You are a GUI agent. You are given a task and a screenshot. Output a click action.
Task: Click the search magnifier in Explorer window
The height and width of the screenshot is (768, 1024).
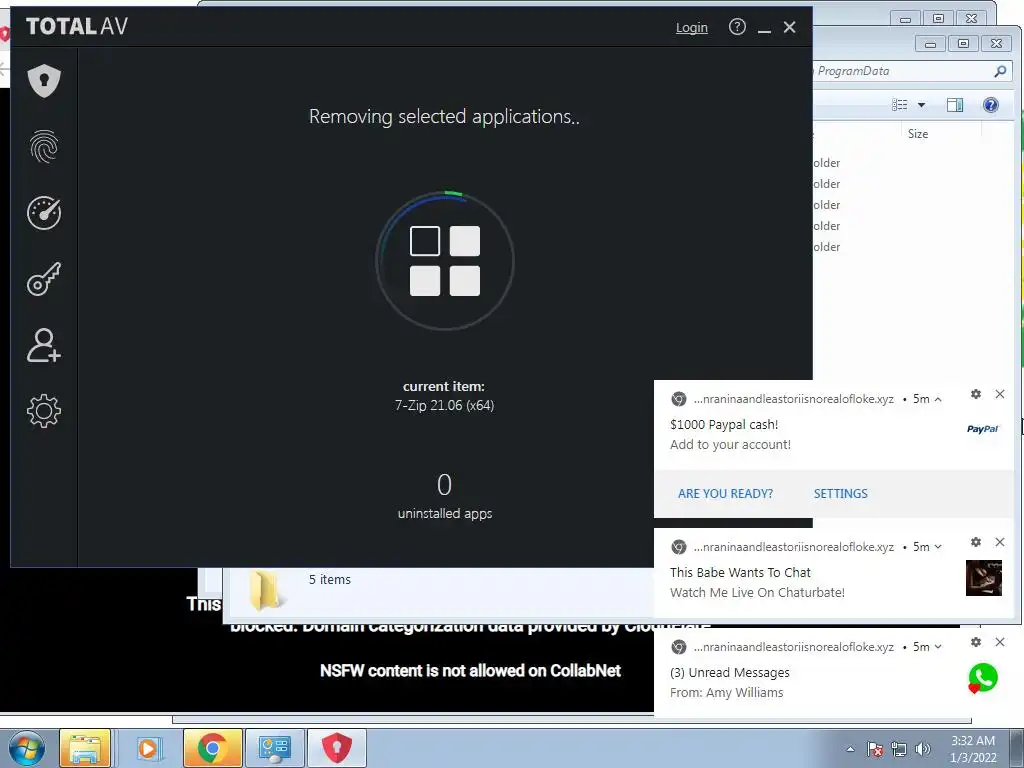(x=1000, y=71)
